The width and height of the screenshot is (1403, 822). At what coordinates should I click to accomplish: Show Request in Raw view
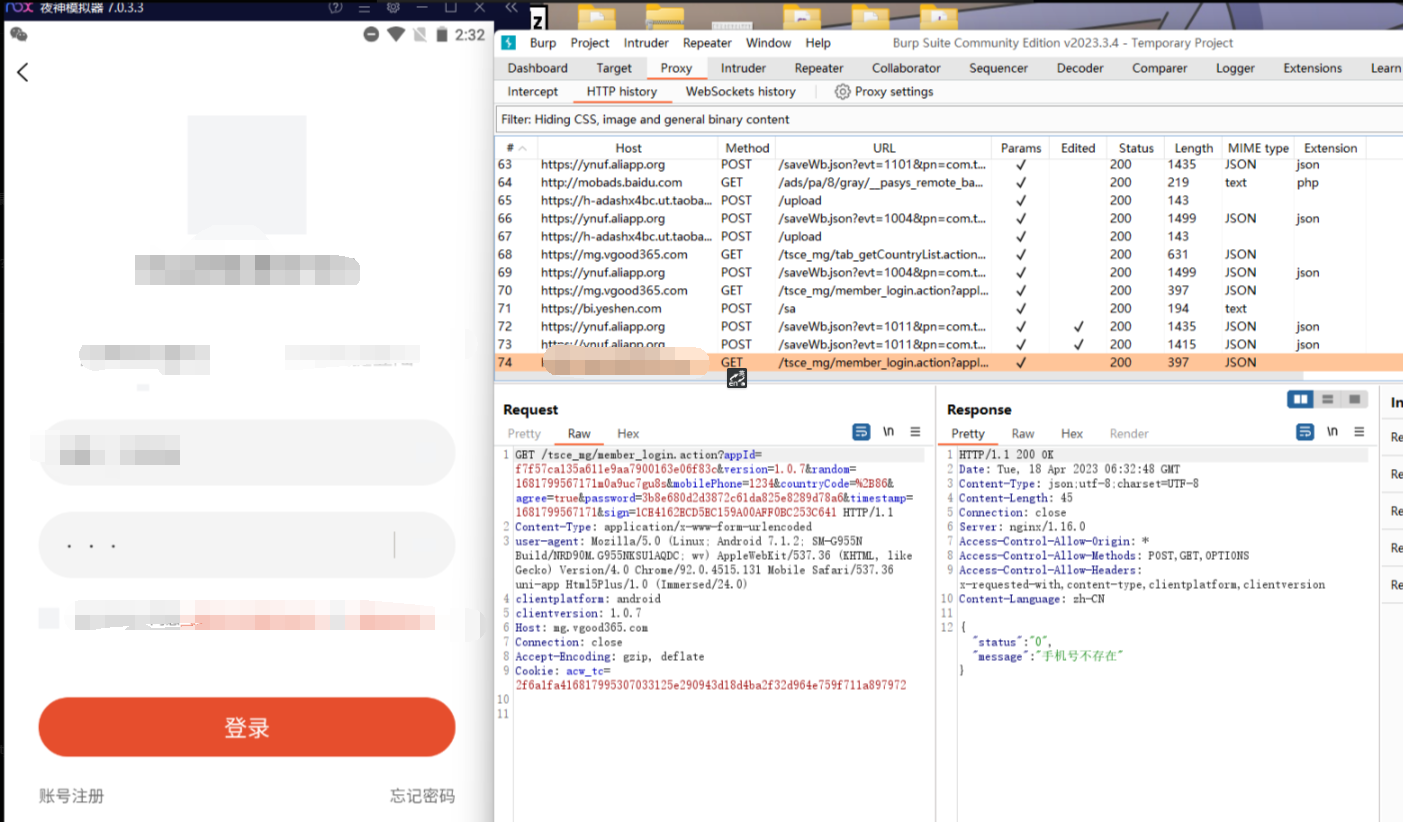(x=579, y=433)
